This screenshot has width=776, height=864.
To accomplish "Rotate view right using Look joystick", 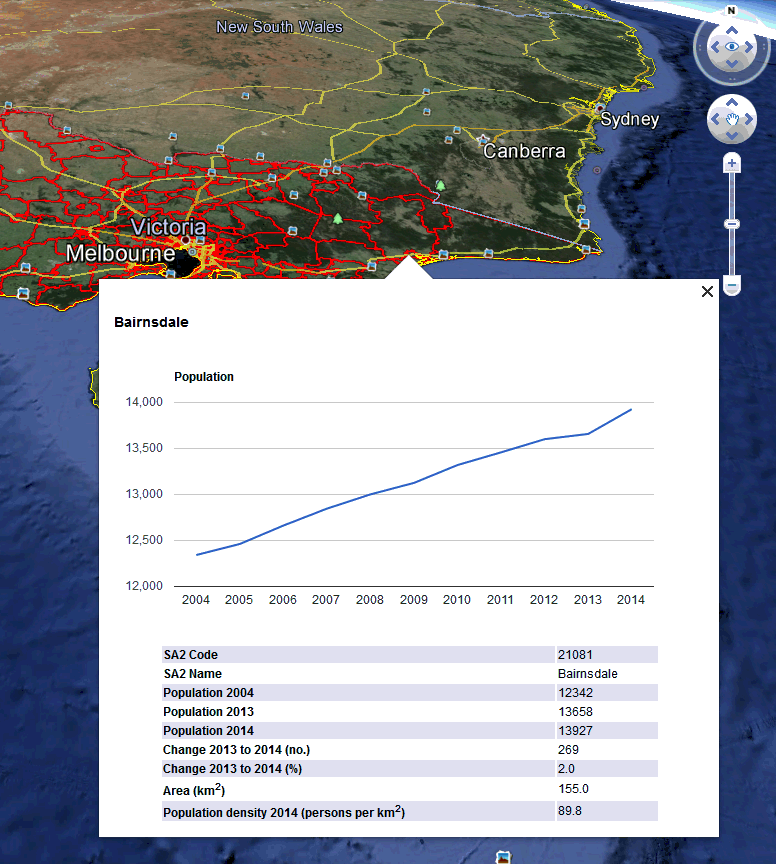I will coord(751,47).
